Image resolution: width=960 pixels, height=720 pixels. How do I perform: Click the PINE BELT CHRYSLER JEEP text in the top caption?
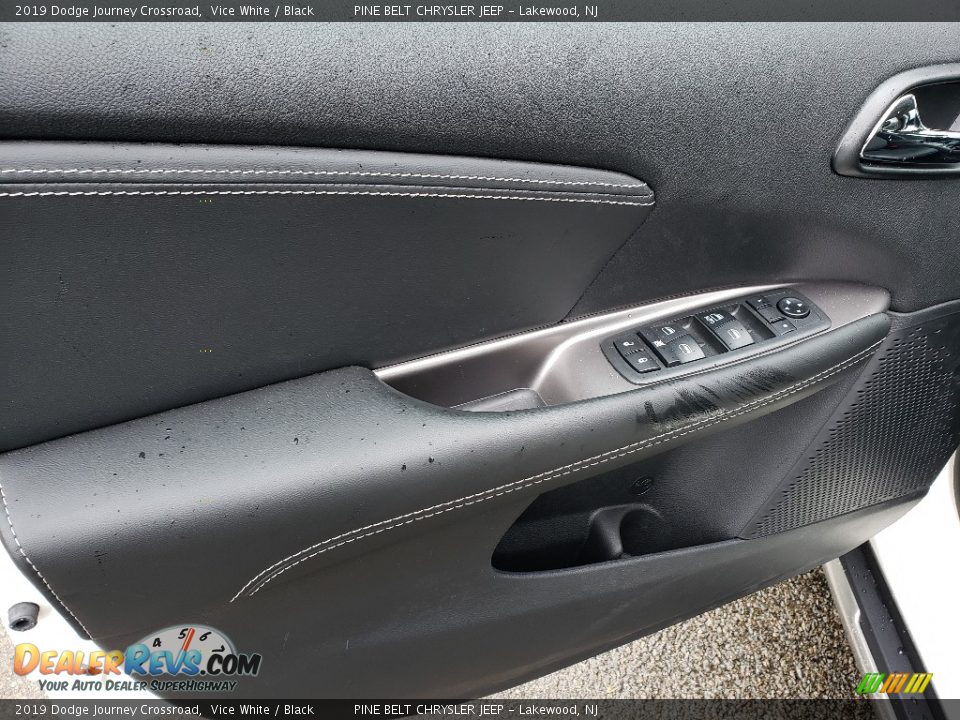(x=428, y=11)
